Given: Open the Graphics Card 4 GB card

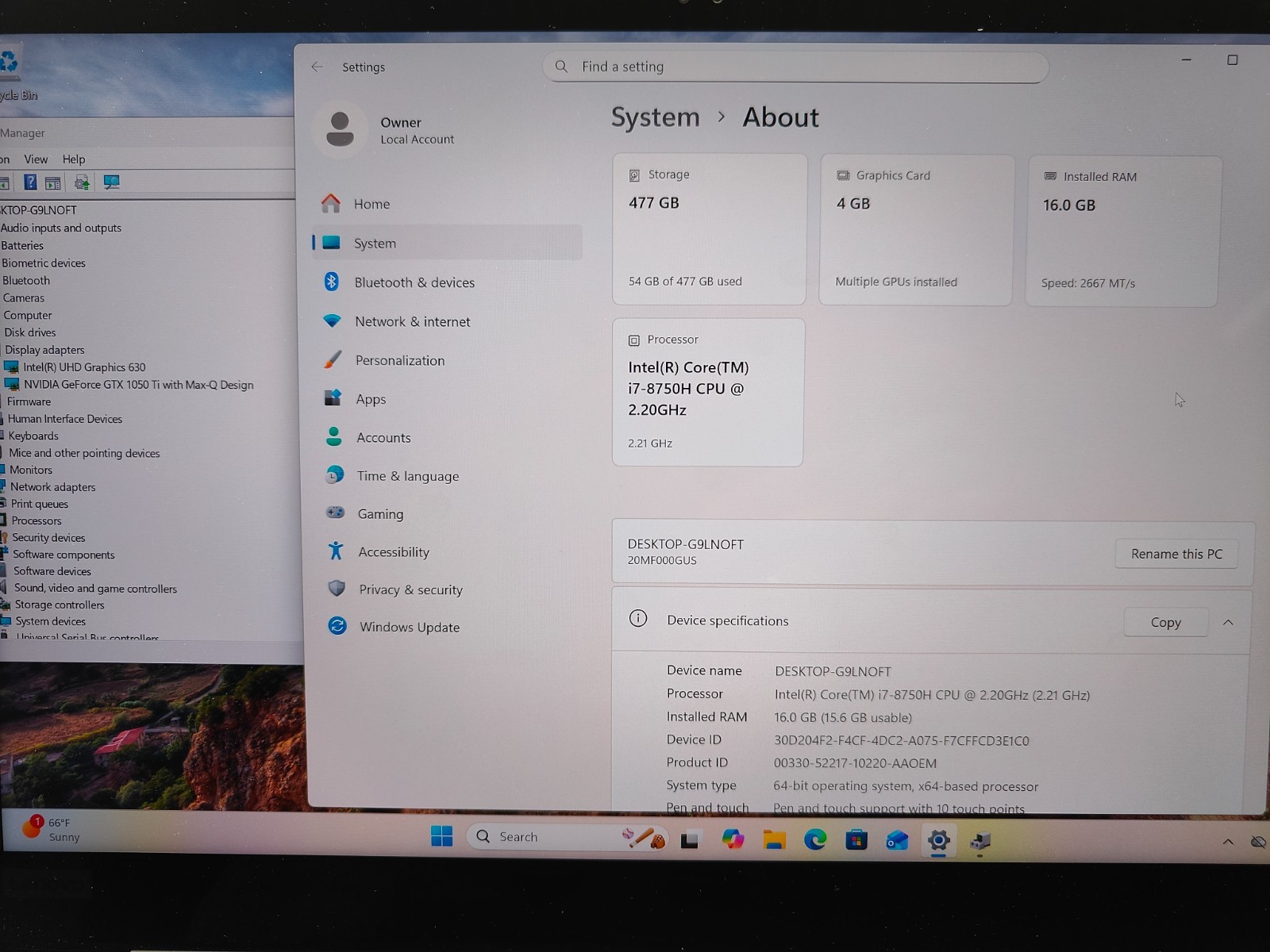Looking at the screenshot, I should click(916, 230).
